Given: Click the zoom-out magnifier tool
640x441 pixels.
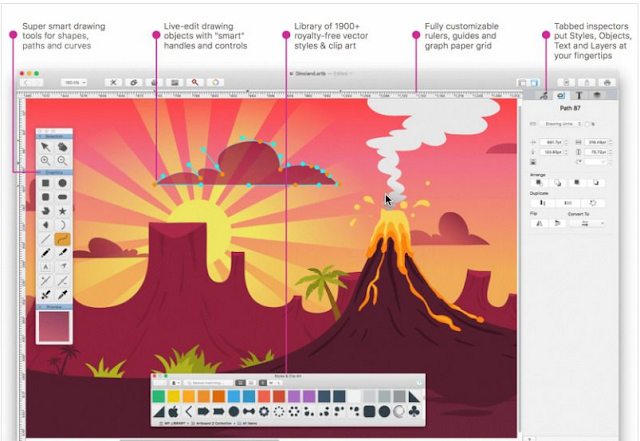Looking at the screenshot, I should 62,160.
